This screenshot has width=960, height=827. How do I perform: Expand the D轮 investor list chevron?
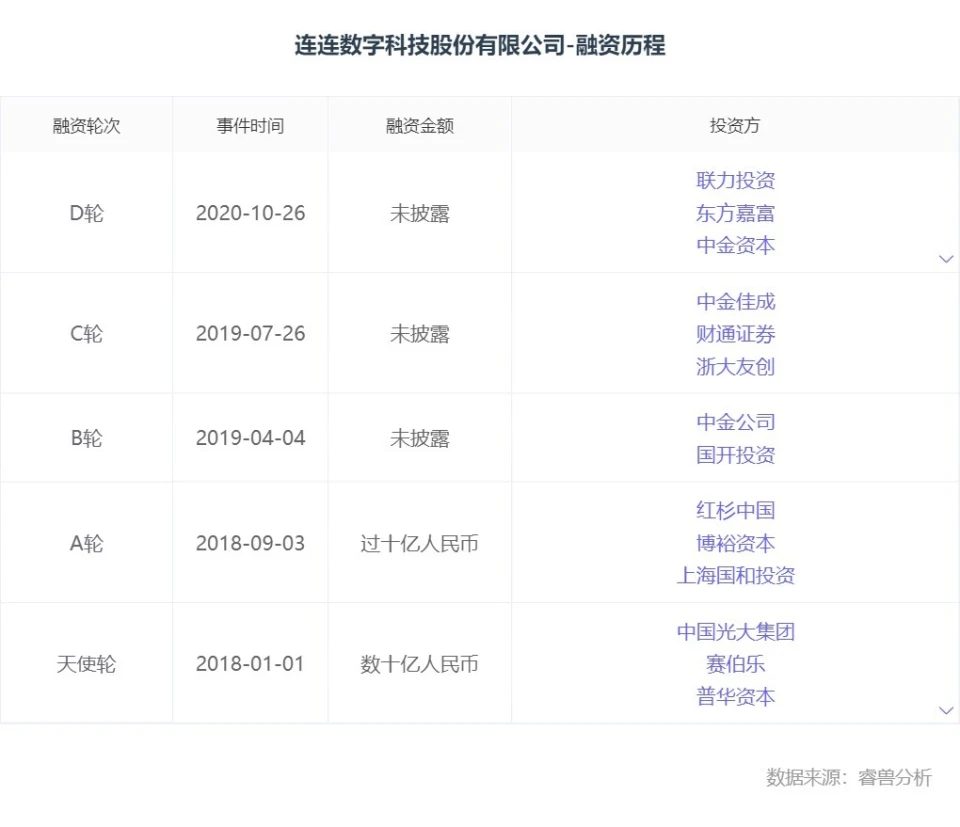tap(945, 259)
